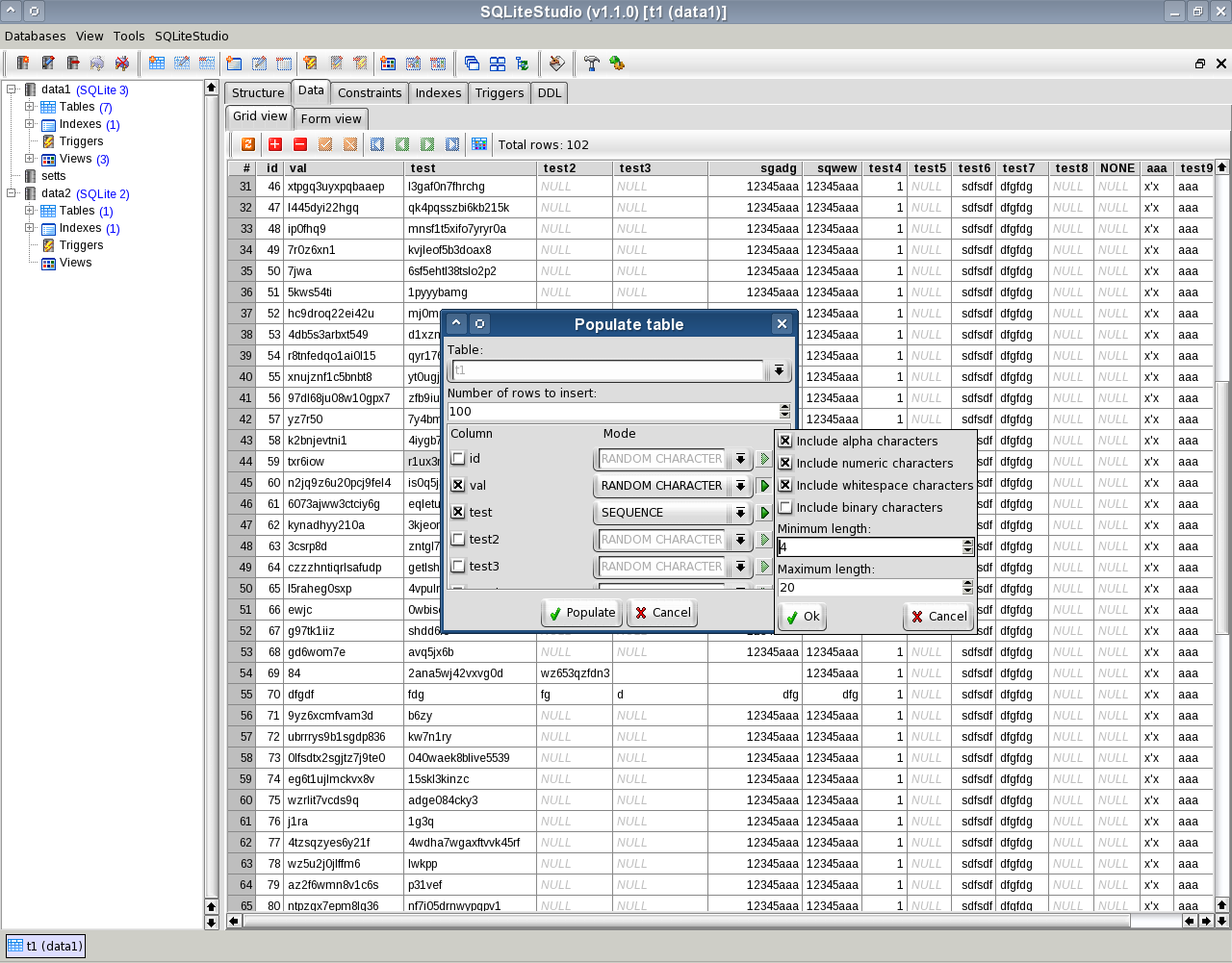This screenshot has width=1232, height=963.
Task: Enable Include binary characters
Action: [784, 507]
